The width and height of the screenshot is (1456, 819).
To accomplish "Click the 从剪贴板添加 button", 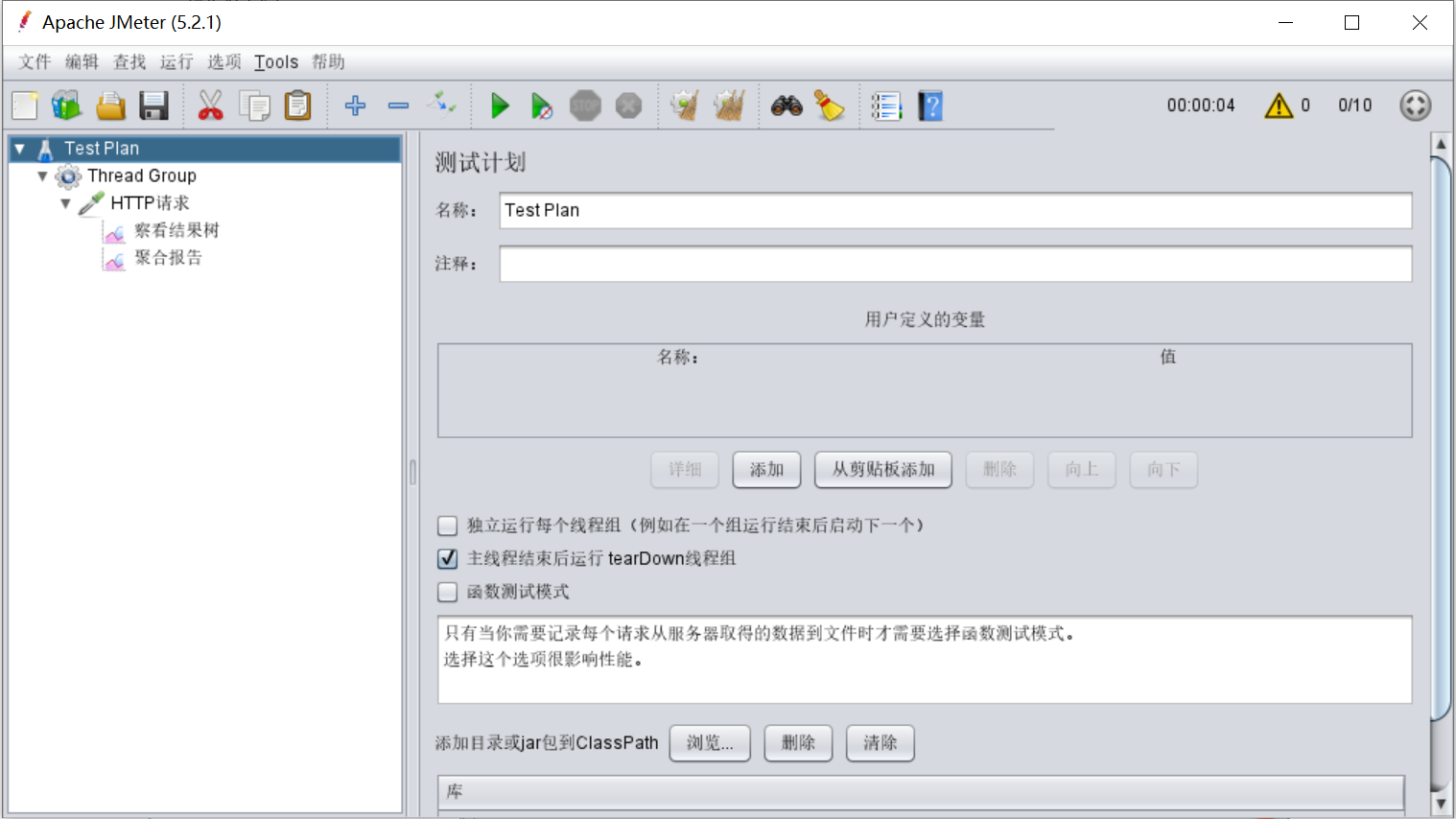I will pos(883,470).
